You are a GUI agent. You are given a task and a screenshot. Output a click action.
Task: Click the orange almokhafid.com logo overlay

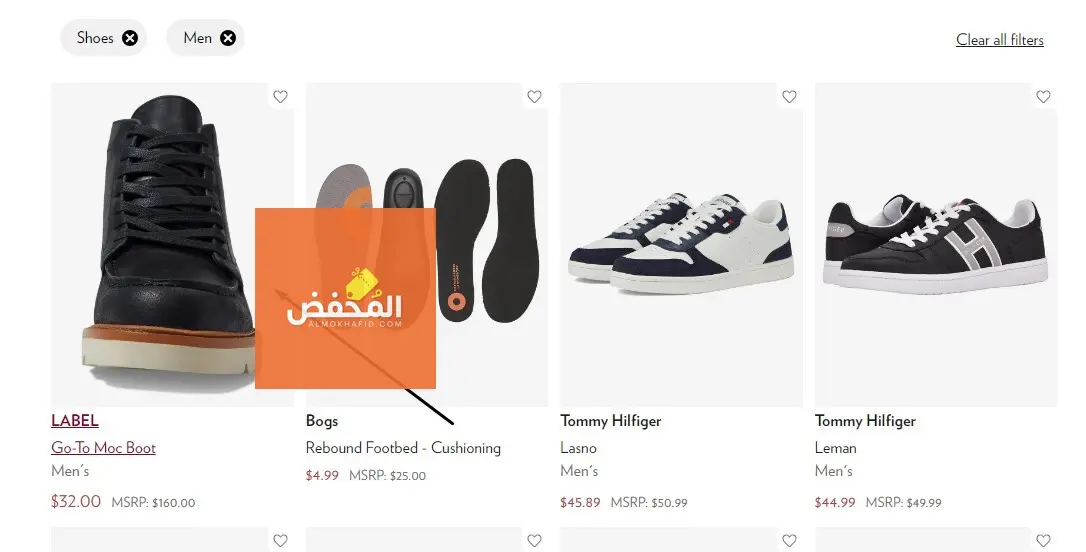pos(345,298)
